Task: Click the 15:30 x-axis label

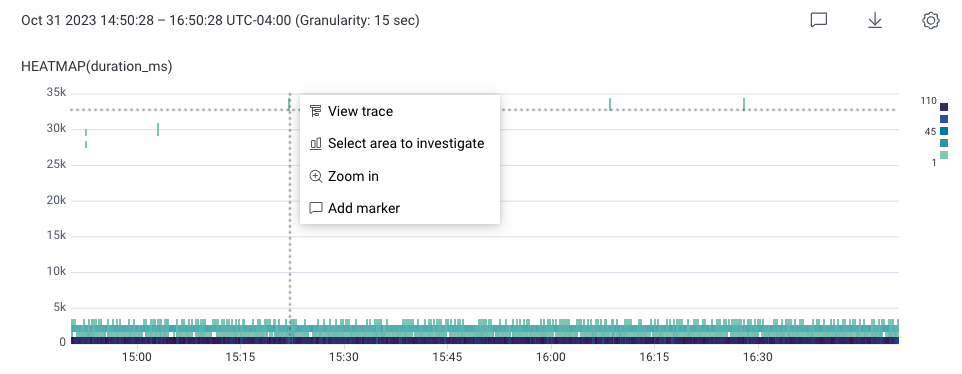Action: click(x=344, y=356)
